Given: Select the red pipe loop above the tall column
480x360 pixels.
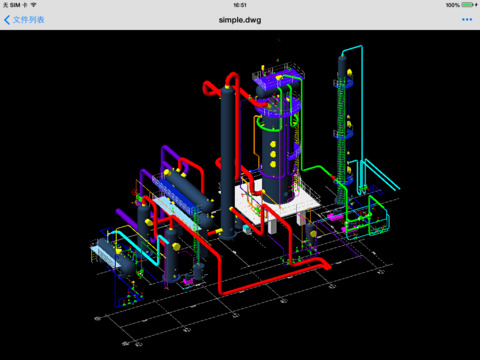Looking at the screenshot, I should [217, 87].
